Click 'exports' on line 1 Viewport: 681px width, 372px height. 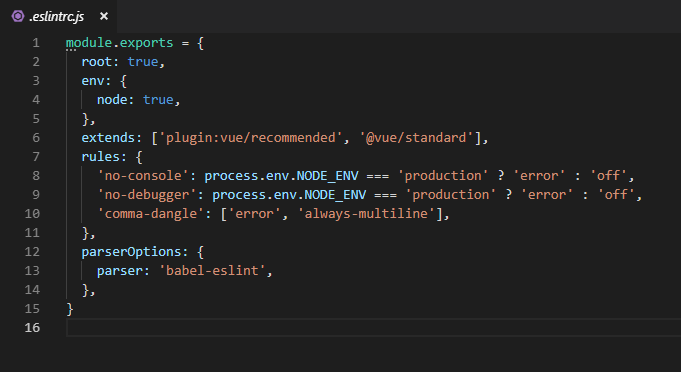coord(146,43)
